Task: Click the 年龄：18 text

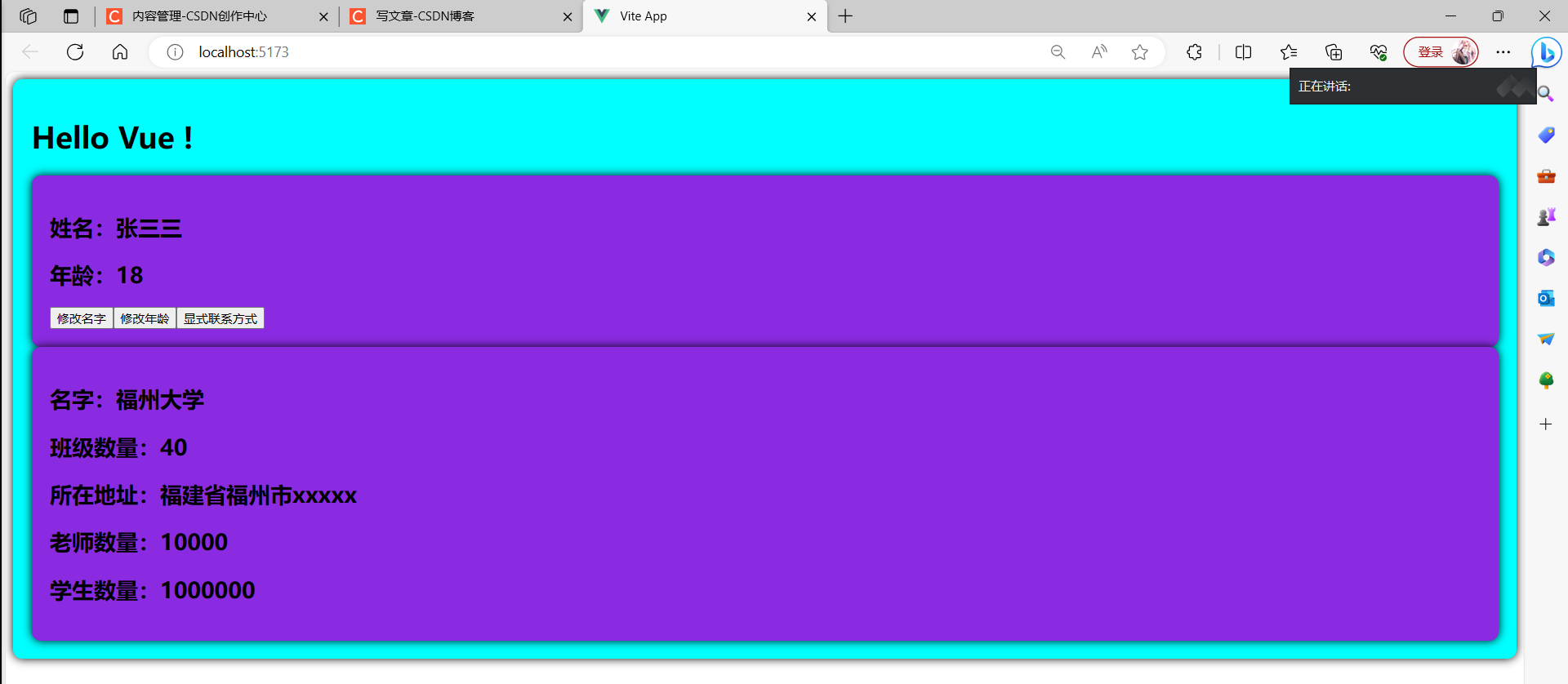Action: (x=96, y=276)
